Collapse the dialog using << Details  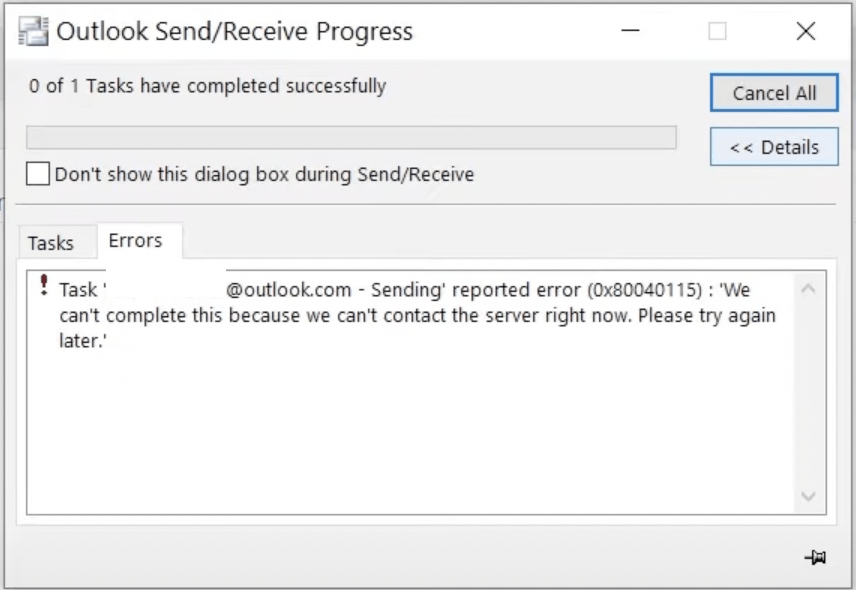[x=774, y=147]
